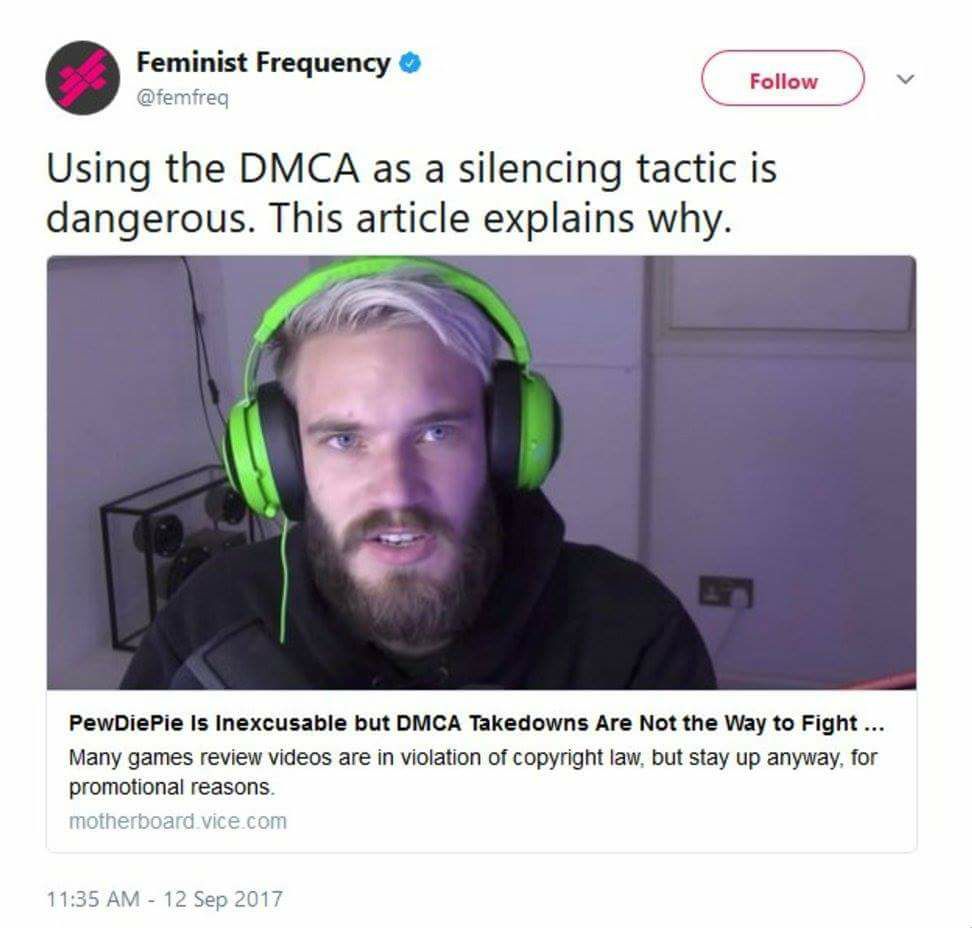The height and width of the screenshot is (928, 972).
Task: Click the blue verified checkmark badge
Action: pos(410,63)
